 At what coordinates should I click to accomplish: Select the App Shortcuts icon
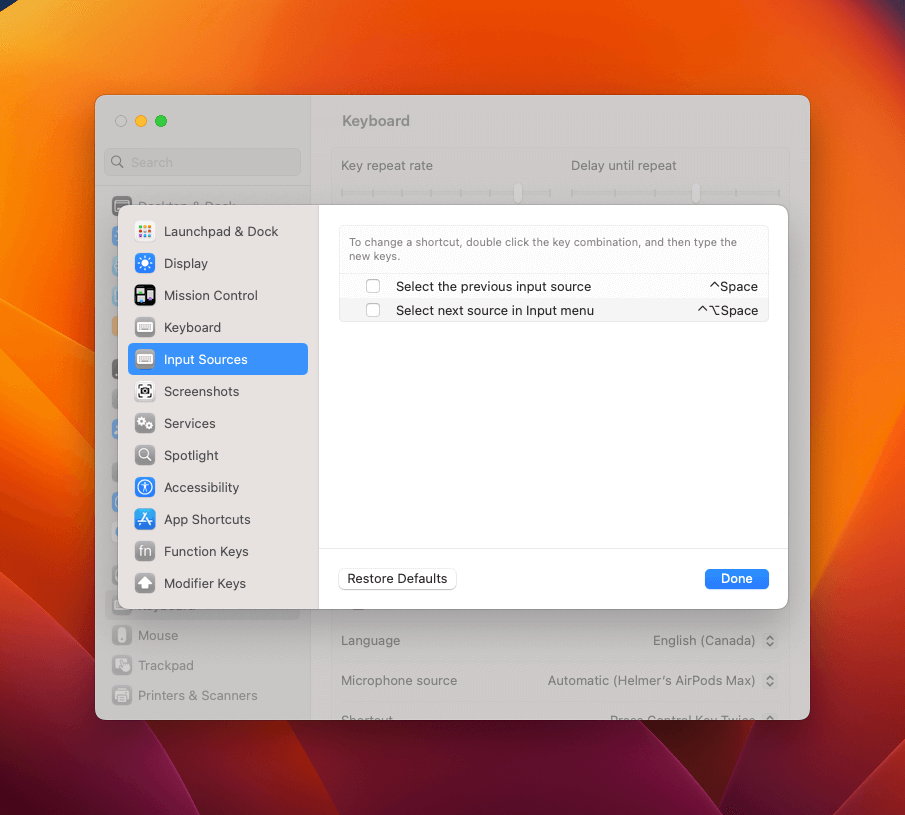[145, 519]
